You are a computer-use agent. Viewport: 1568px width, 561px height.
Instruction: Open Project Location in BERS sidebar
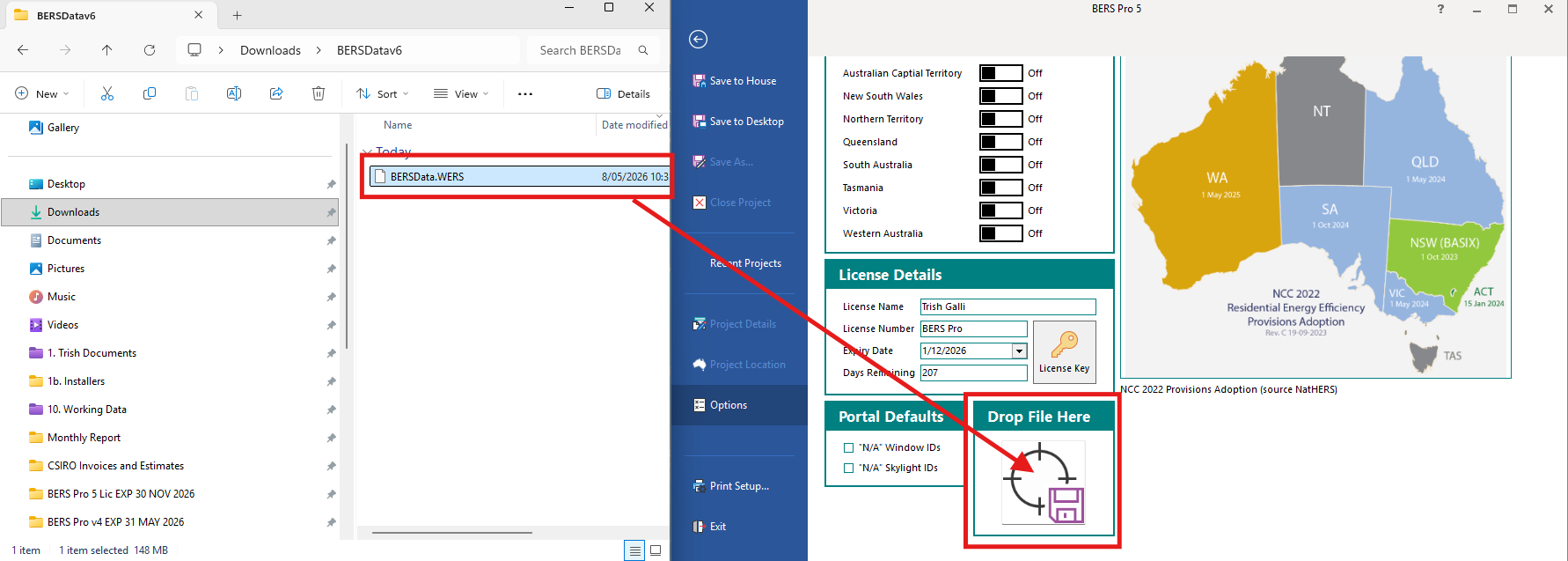tap(739, 365)
